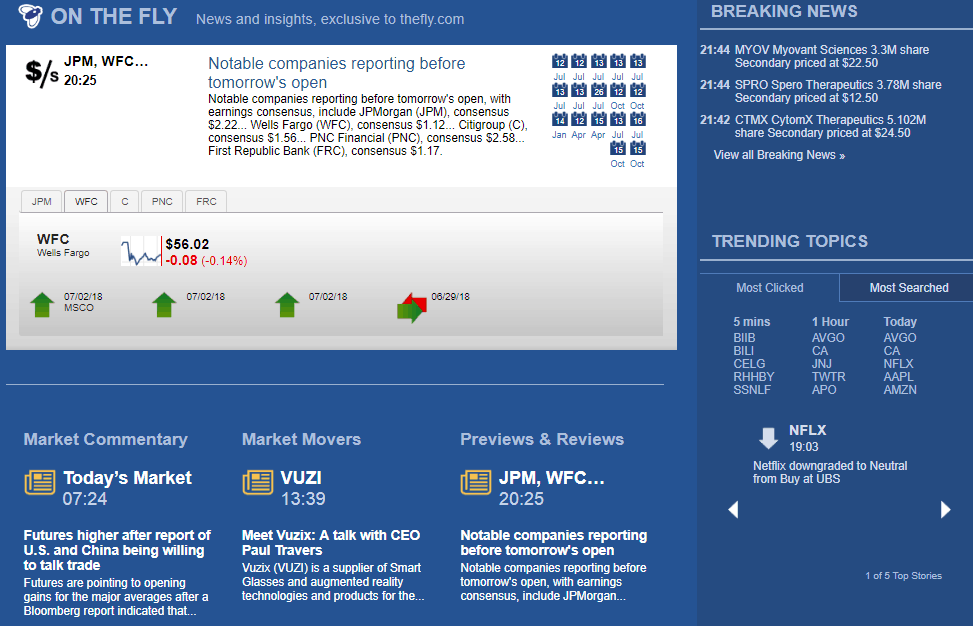Click APO trending ticker
Viewport: 973px width, 626px height.
[824, 390]
